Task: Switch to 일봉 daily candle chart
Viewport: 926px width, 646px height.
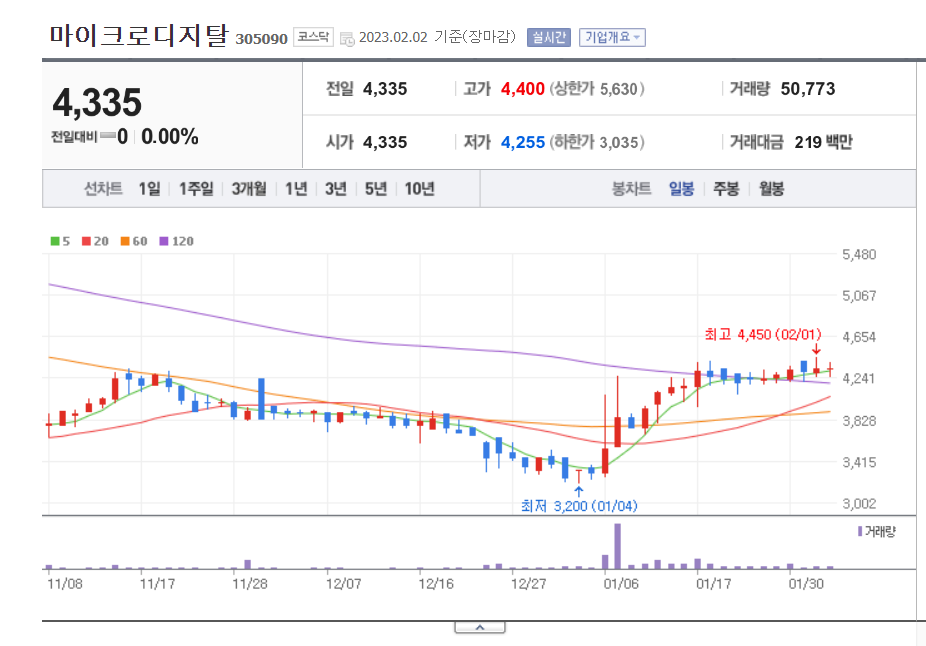Action: point(682,189)
